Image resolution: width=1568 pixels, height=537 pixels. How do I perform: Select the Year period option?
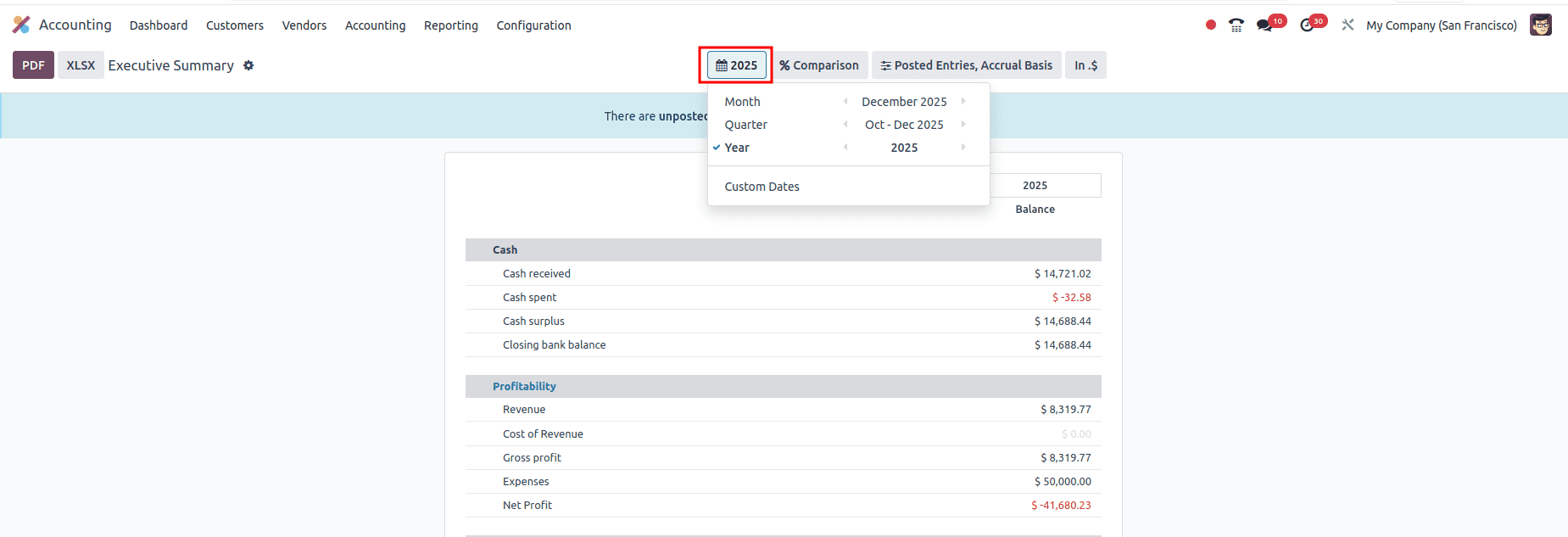737,148
